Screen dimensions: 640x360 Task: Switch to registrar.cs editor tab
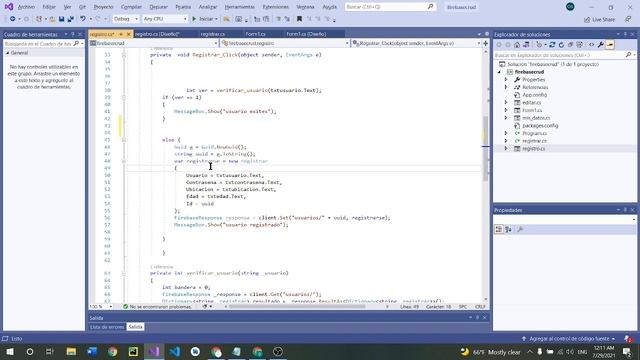click(213, 34)
